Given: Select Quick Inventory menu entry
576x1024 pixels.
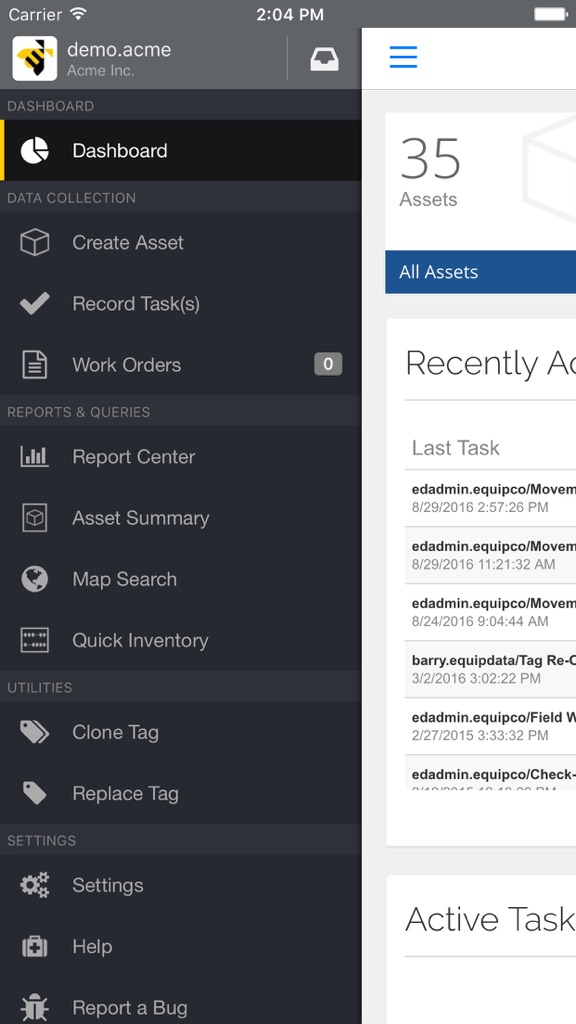Looking at the screenshot, I should tap(180, 640).
